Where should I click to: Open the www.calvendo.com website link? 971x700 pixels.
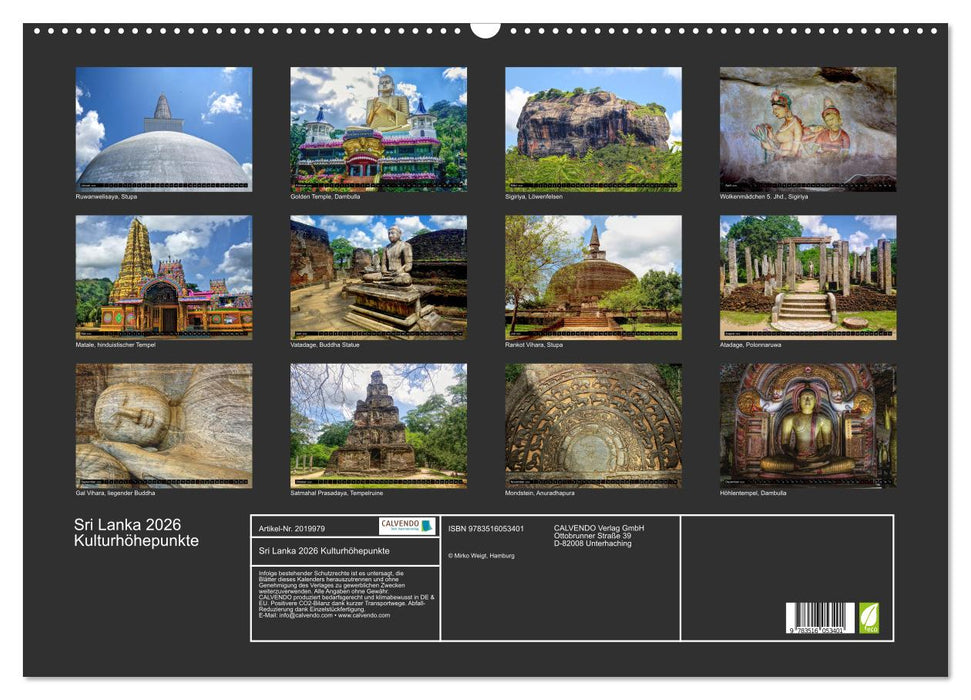(362, 616)
